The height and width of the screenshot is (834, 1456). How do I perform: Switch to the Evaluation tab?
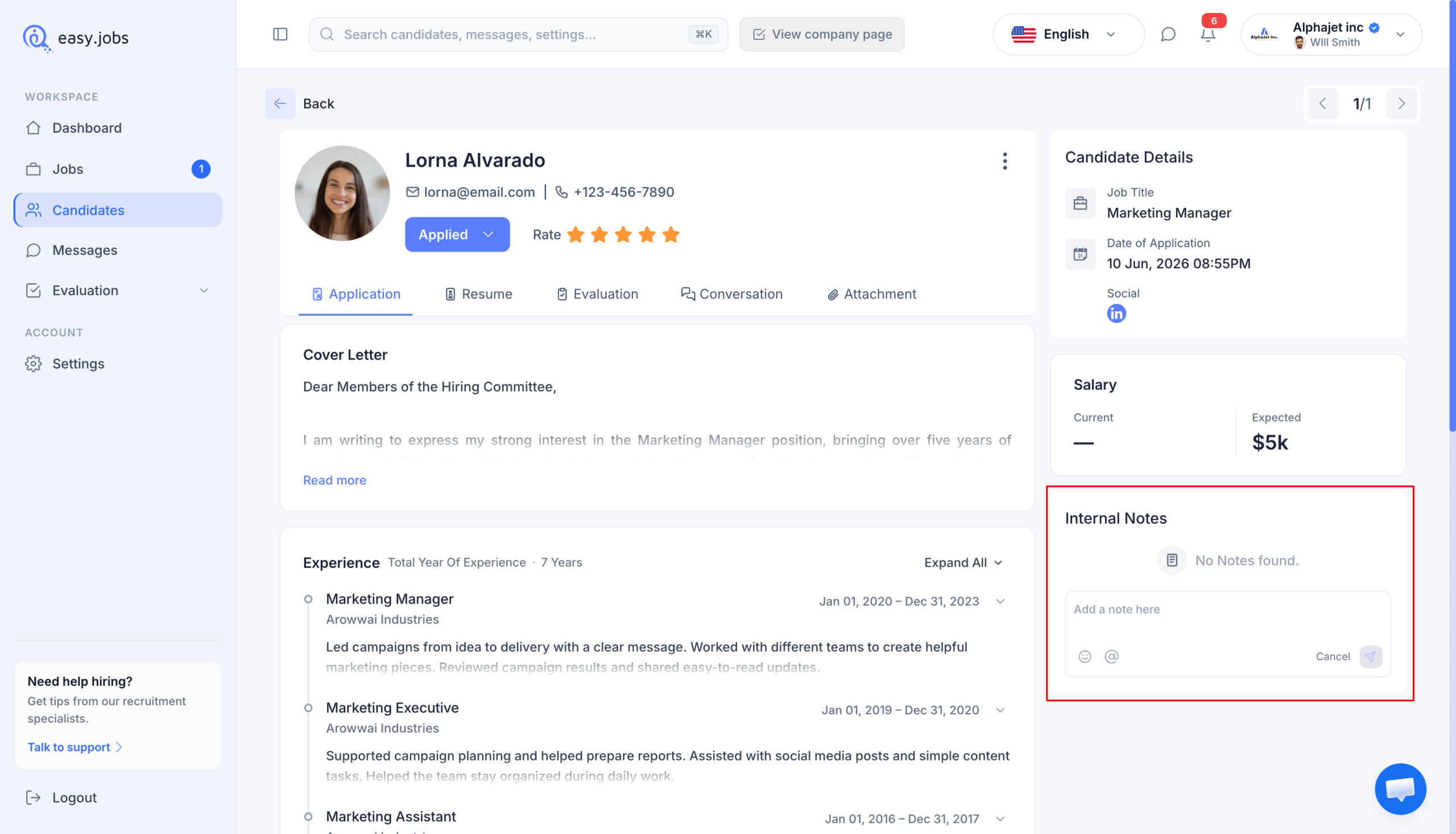click(x=597, y=294)
